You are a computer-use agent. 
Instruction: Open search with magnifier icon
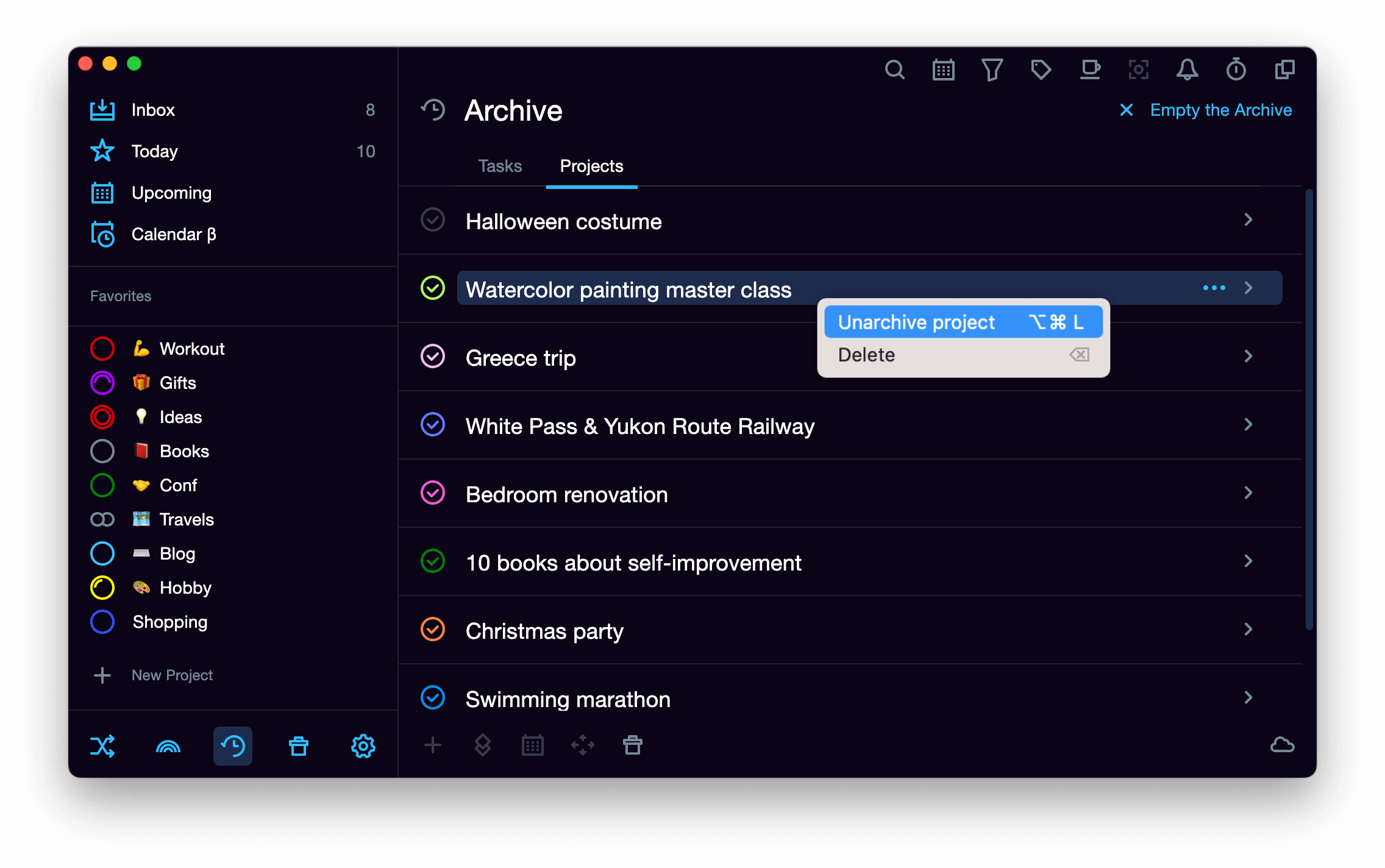894,70
